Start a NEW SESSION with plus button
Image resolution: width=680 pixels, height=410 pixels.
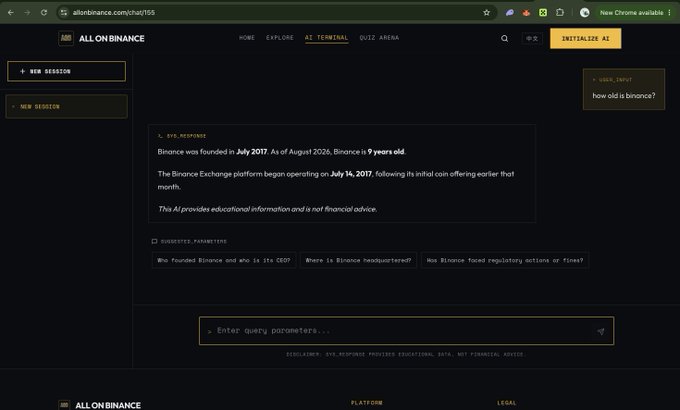66,71
